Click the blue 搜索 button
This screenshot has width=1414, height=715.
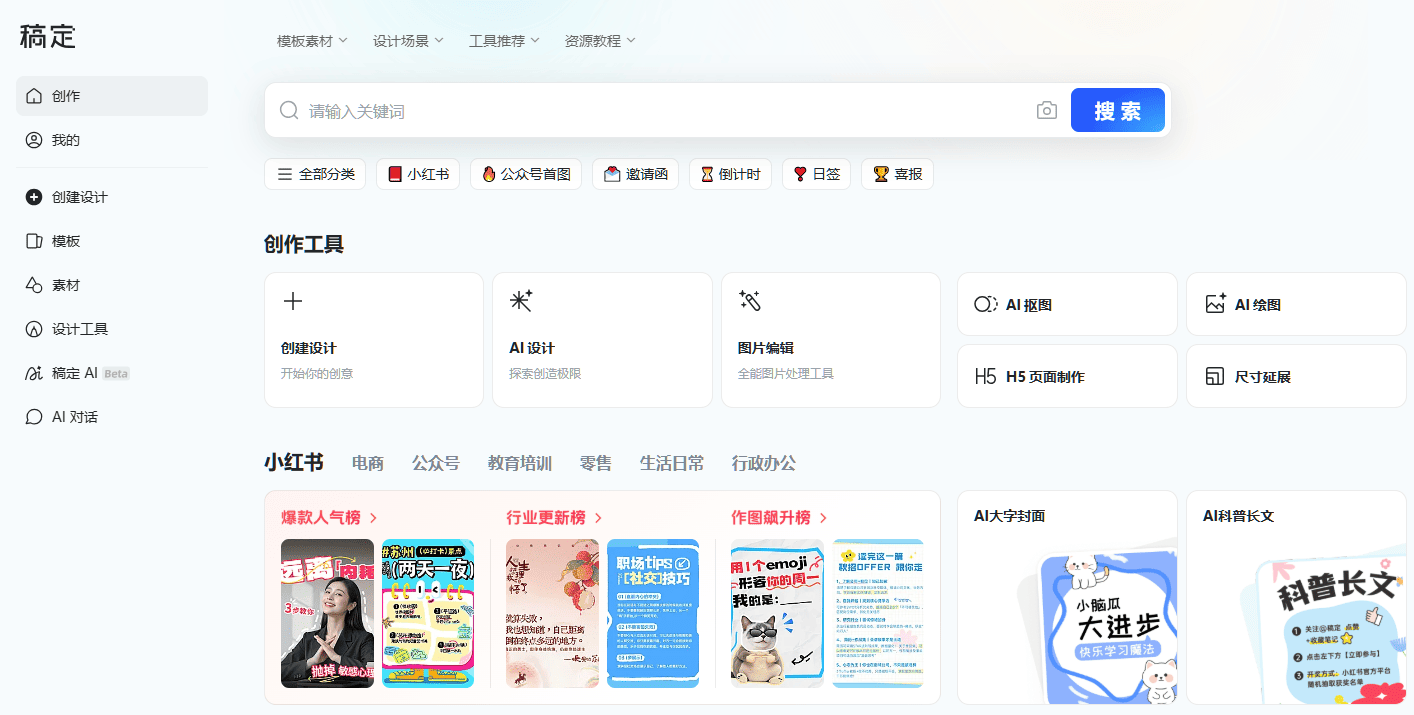[x=1117, y=111]
